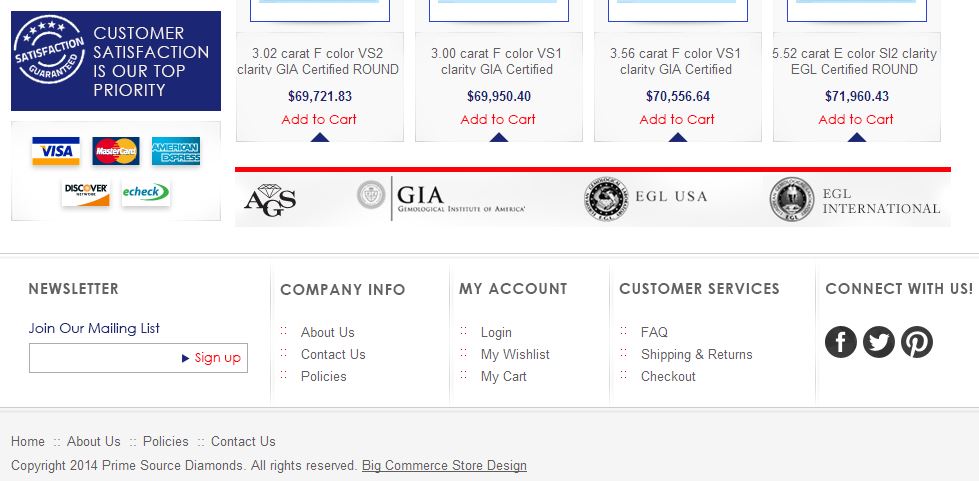This screenshot has height=481, width=979.
Task: Click the AGS certification logo
Action: pyautogui.click(x=270, y=199)
